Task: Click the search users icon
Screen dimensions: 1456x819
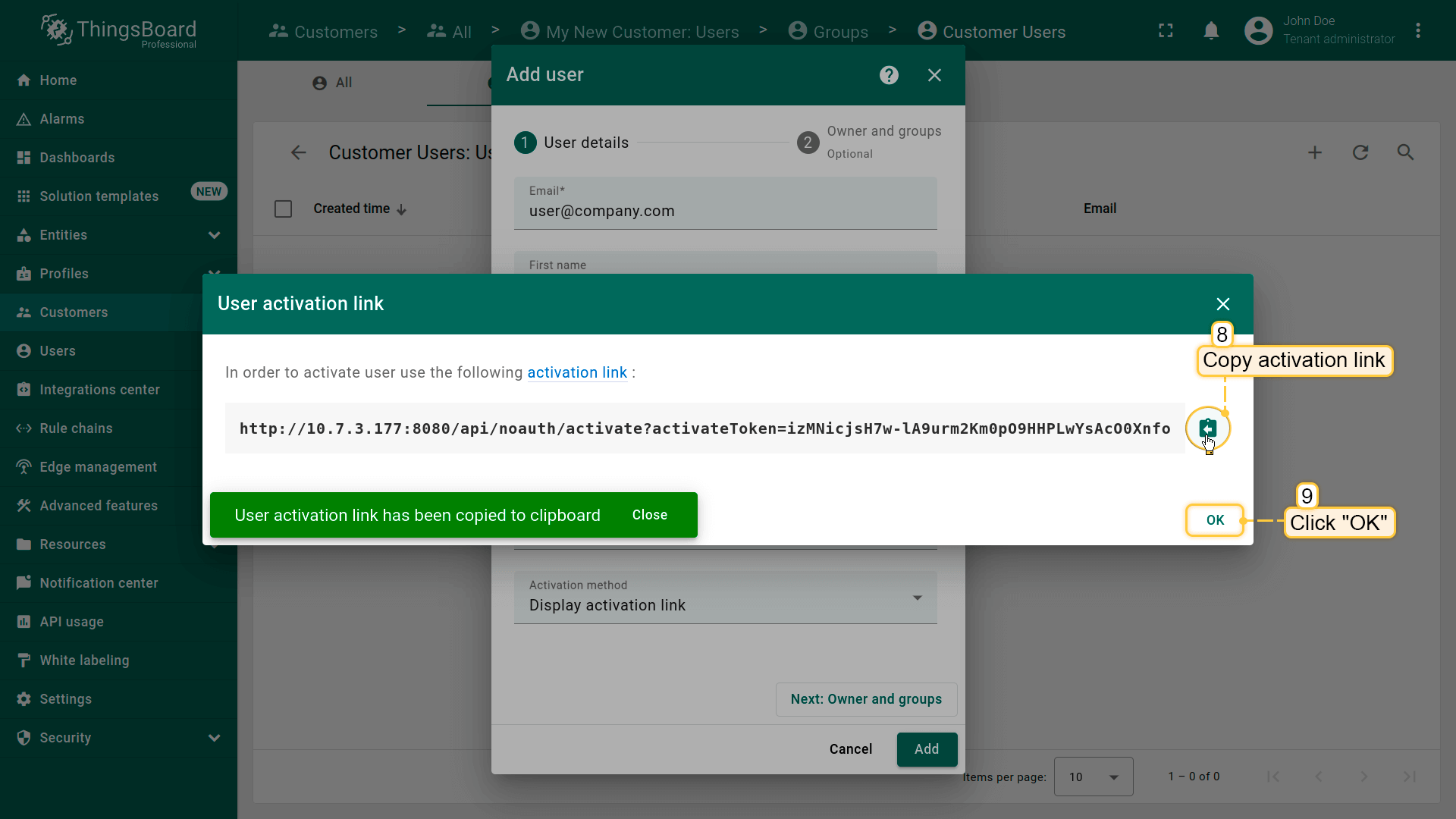Action: point(1405,152)
